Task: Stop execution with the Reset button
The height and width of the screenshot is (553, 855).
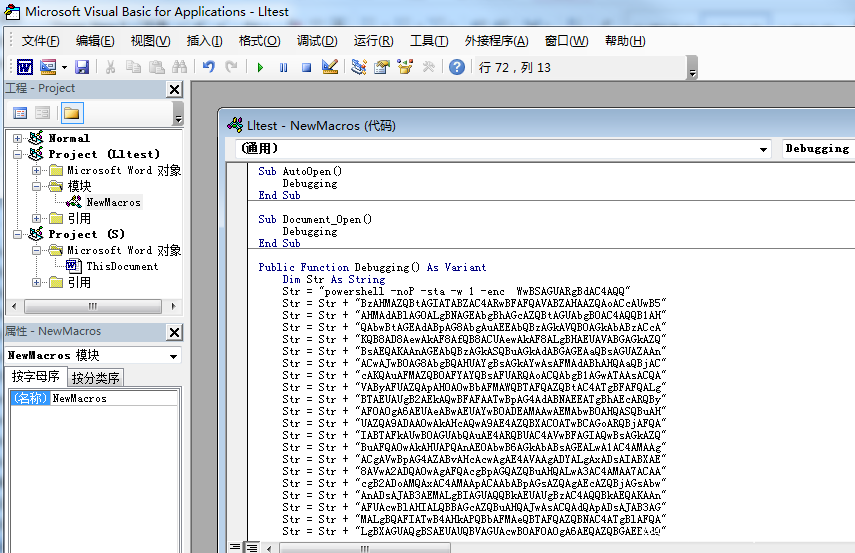Action: point(306,67)
